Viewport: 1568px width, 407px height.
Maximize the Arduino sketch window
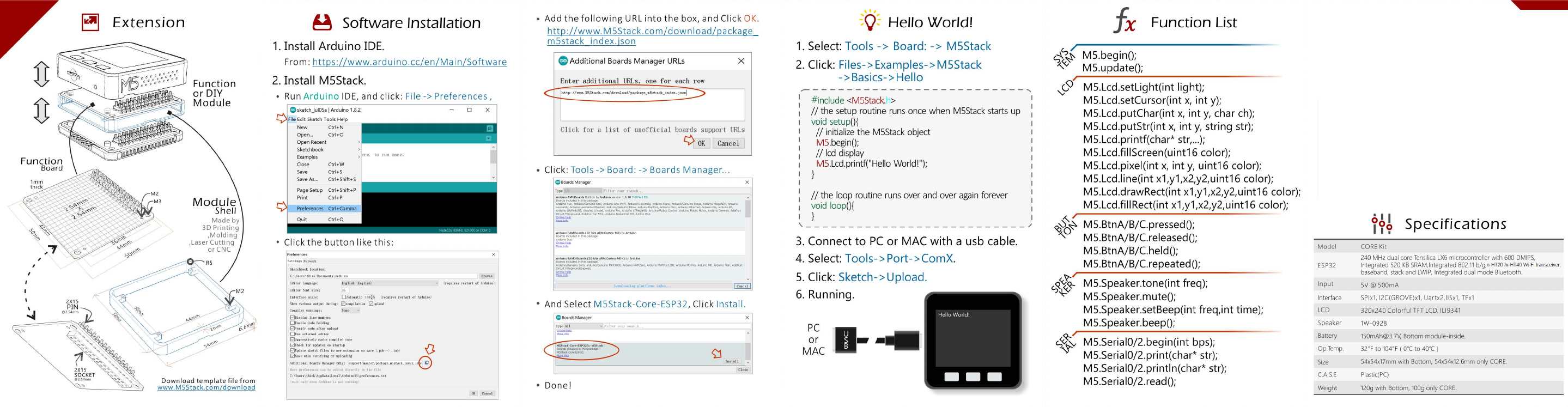(x=469, y=110)
